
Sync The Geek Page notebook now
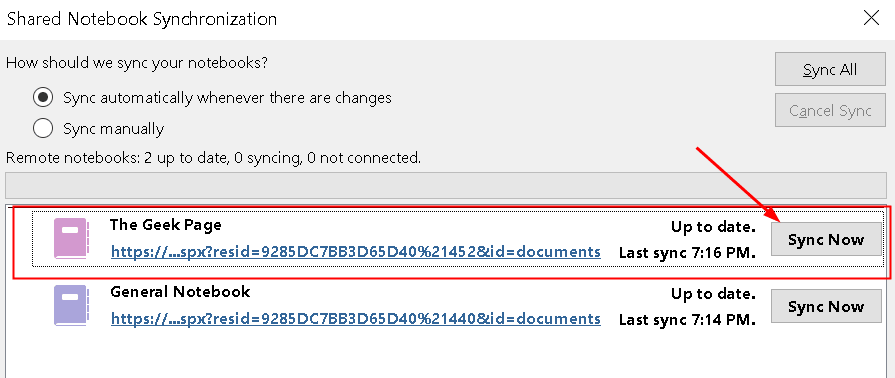pos(826,239)
